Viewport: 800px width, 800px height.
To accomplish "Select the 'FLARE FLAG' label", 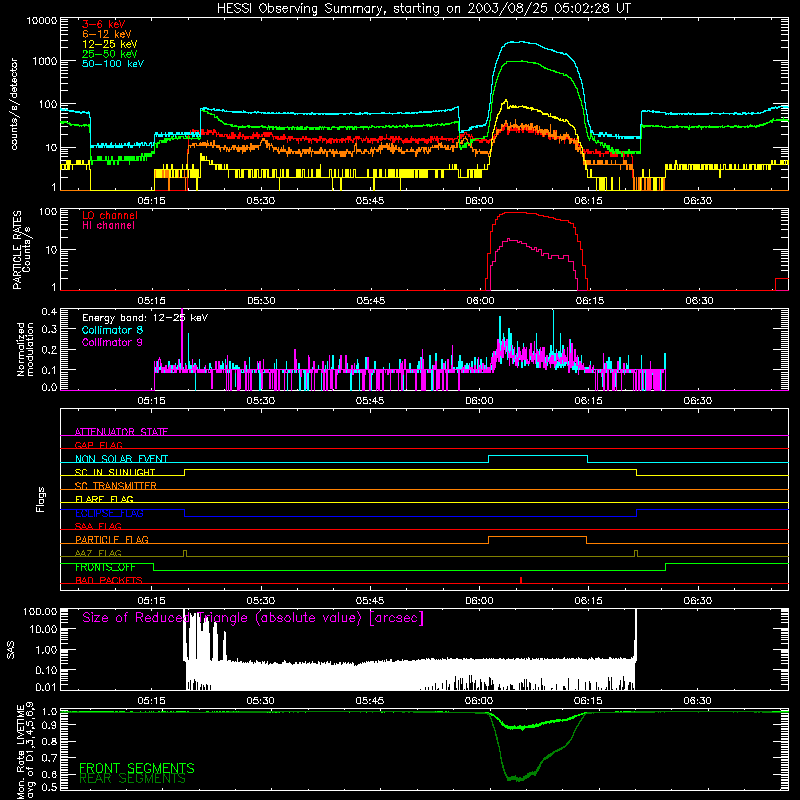I will tap(104, 499).
